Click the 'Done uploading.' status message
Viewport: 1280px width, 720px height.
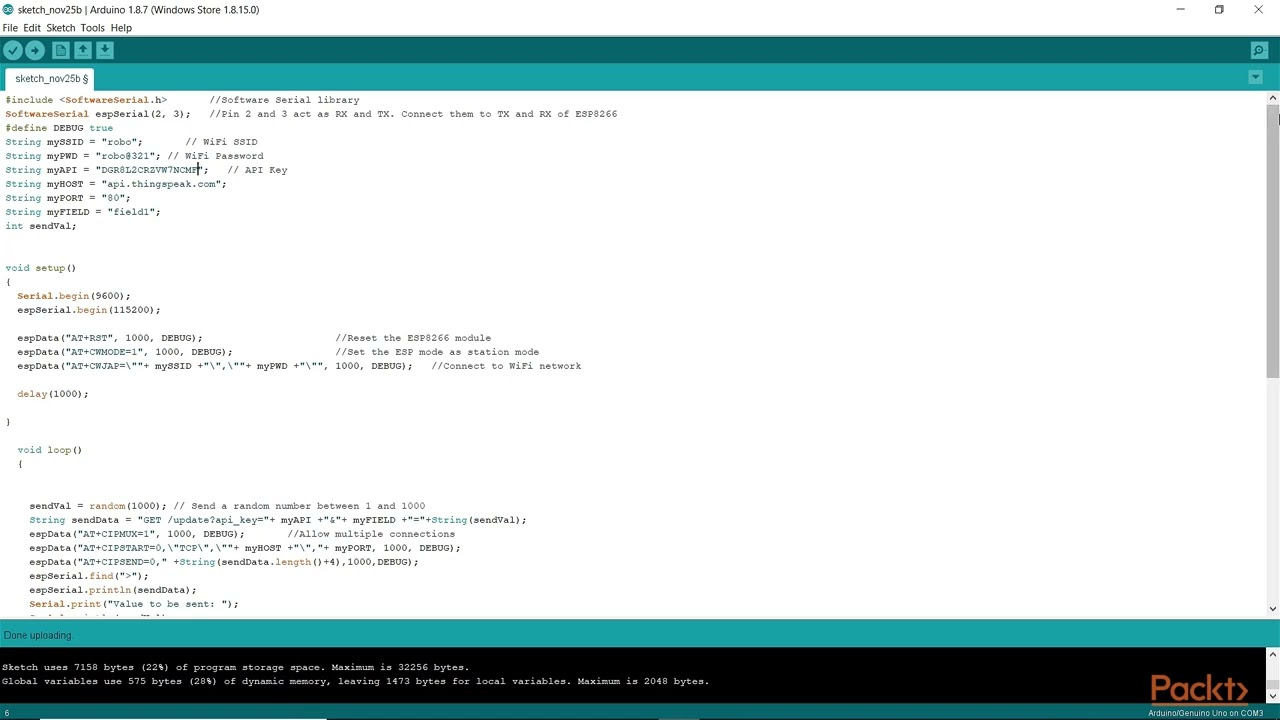(x=38, y=636)
